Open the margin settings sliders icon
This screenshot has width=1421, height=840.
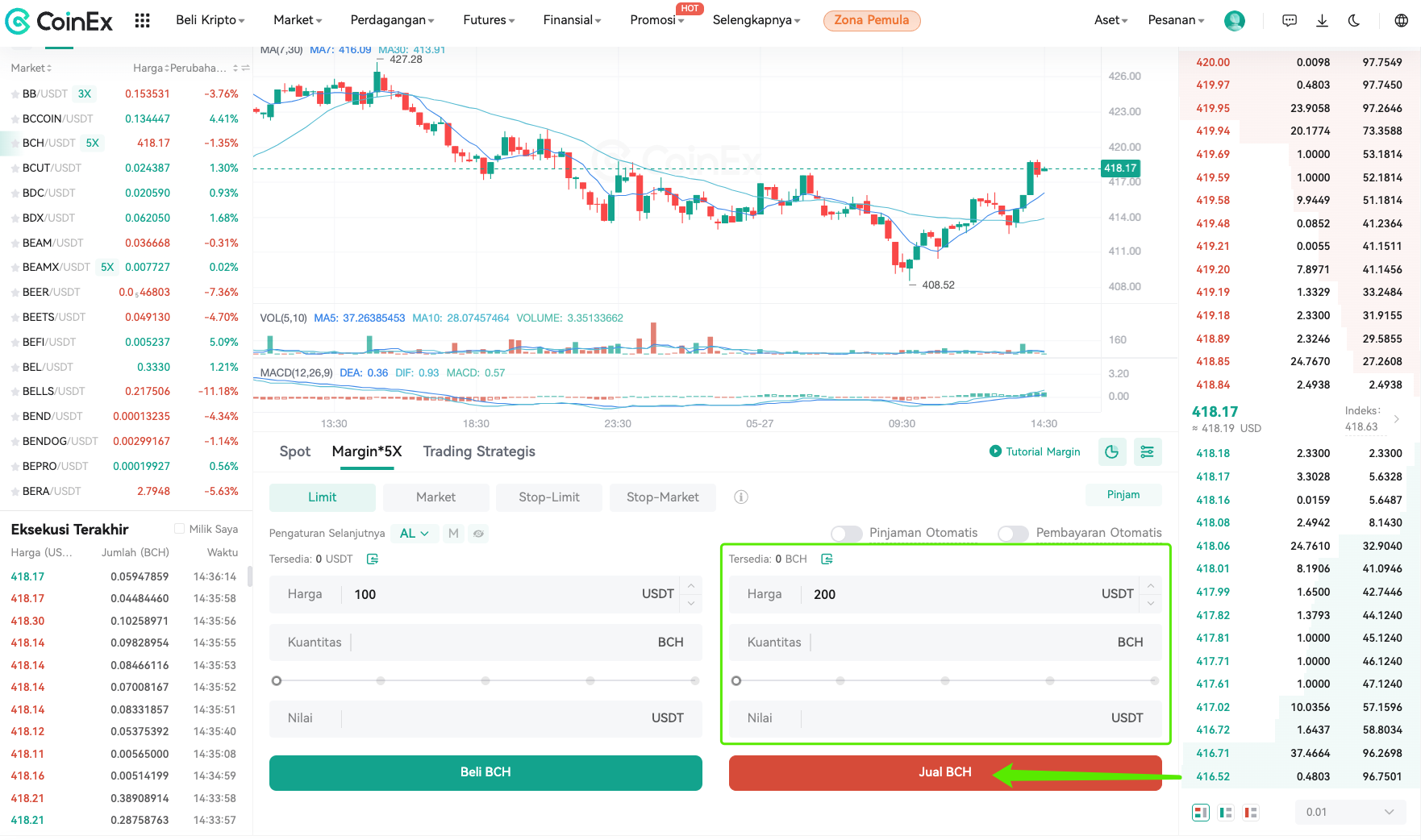tap(1148, 452)
